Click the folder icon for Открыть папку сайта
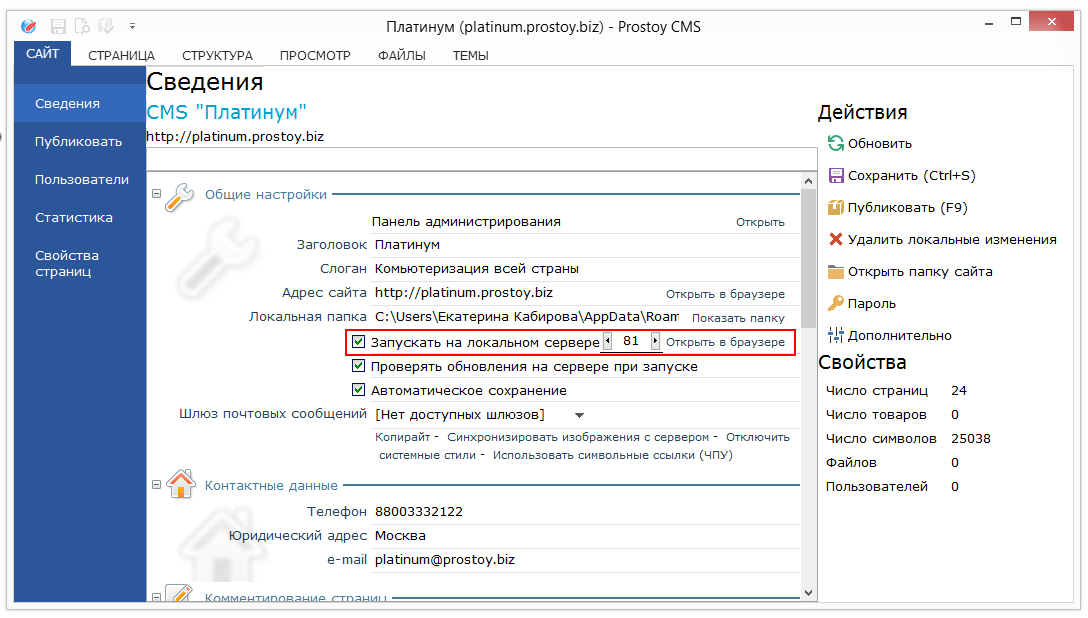 coord(835,271)
